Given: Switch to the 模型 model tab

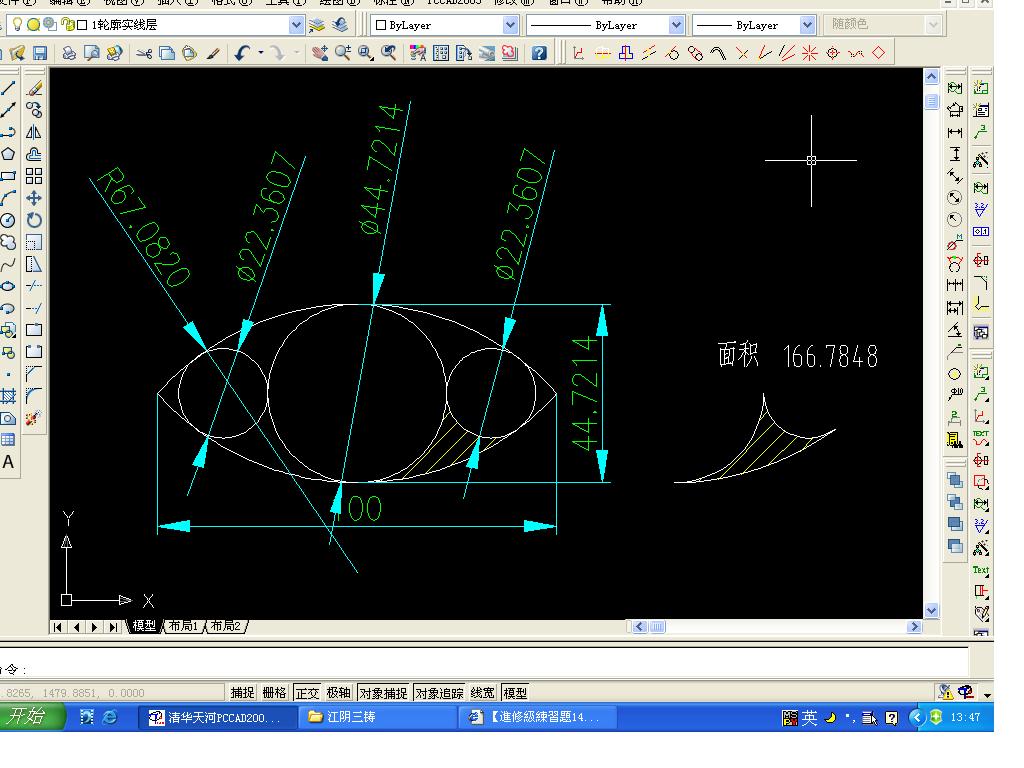Looking at the screenshot, I should 144,626.
